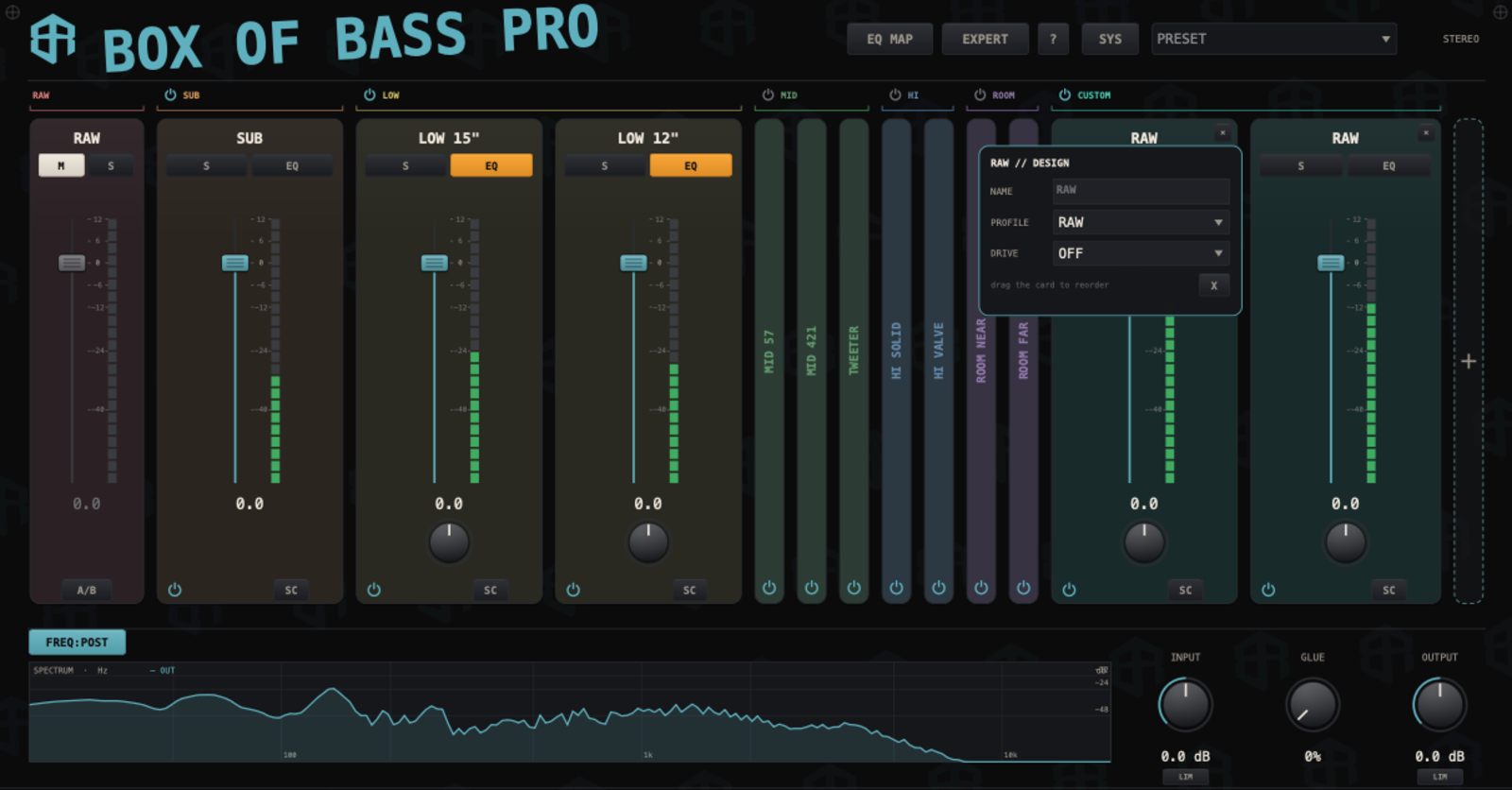
Task: Click the NAME field in the design panel
Action: point(1142,191)
